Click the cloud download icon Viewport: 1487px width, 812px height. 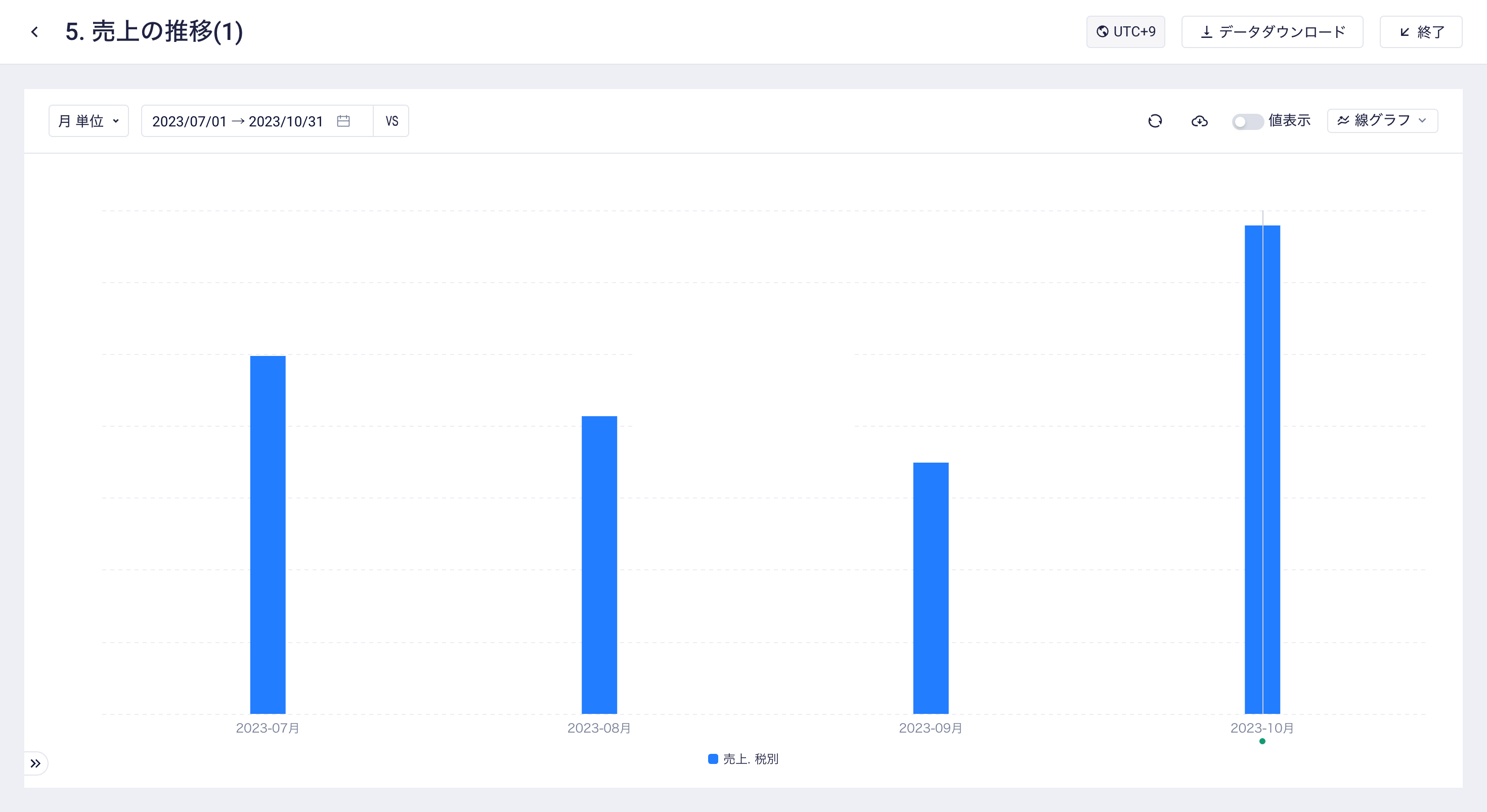[x=1199, y=121]
